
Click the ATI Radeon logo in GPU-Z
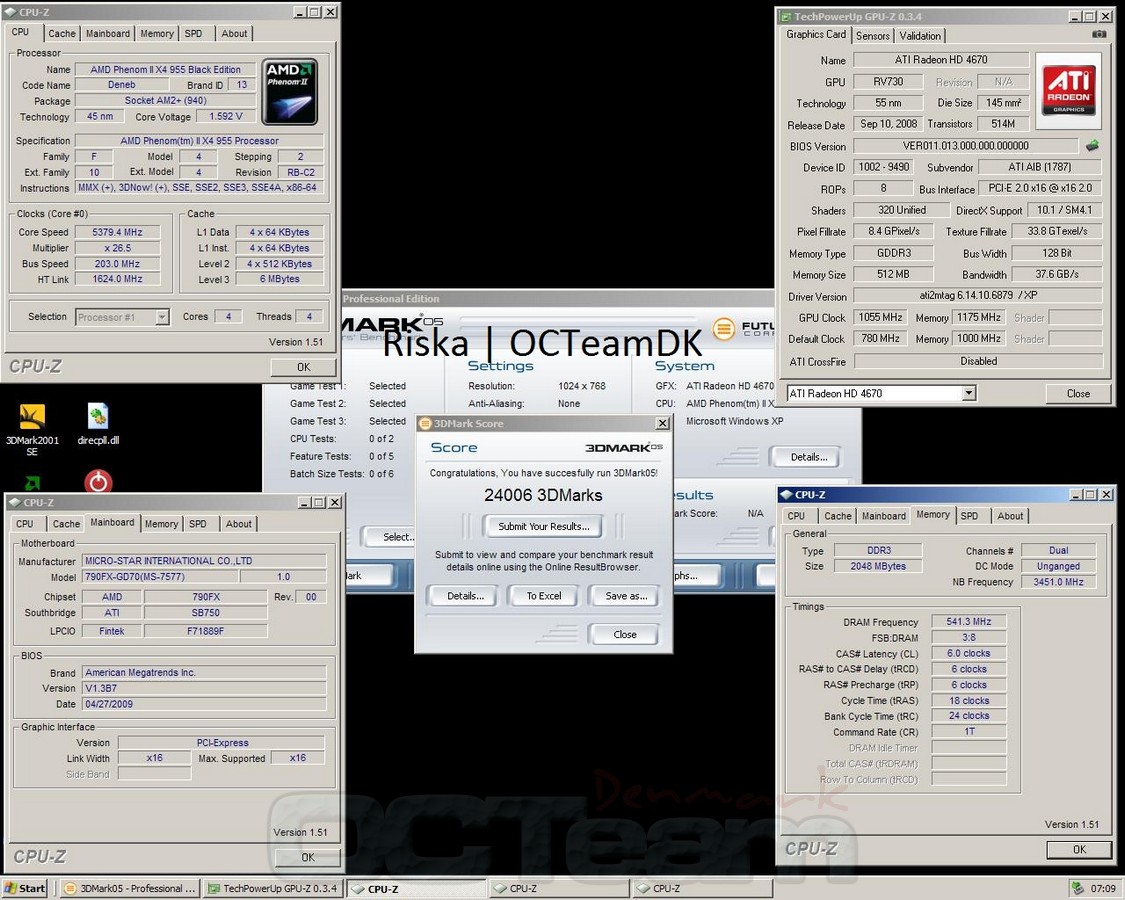(1068, 91)
